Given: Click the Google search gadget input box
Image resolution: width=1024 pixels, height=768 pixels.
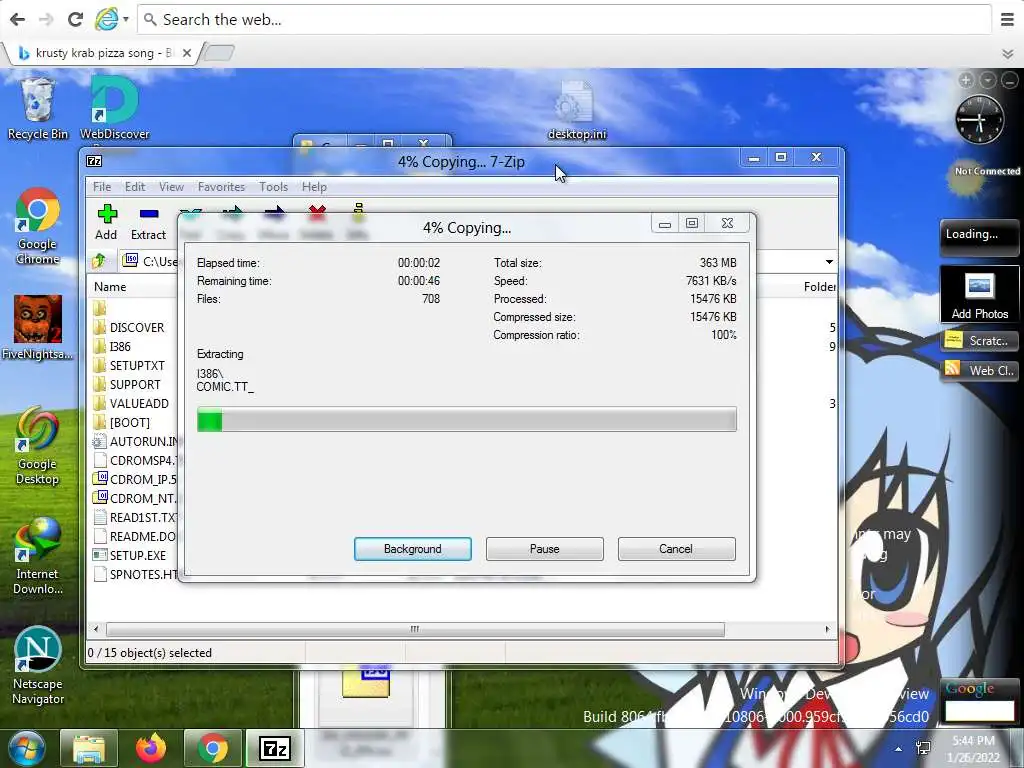Looking at the screenshot, I should 980,710.
